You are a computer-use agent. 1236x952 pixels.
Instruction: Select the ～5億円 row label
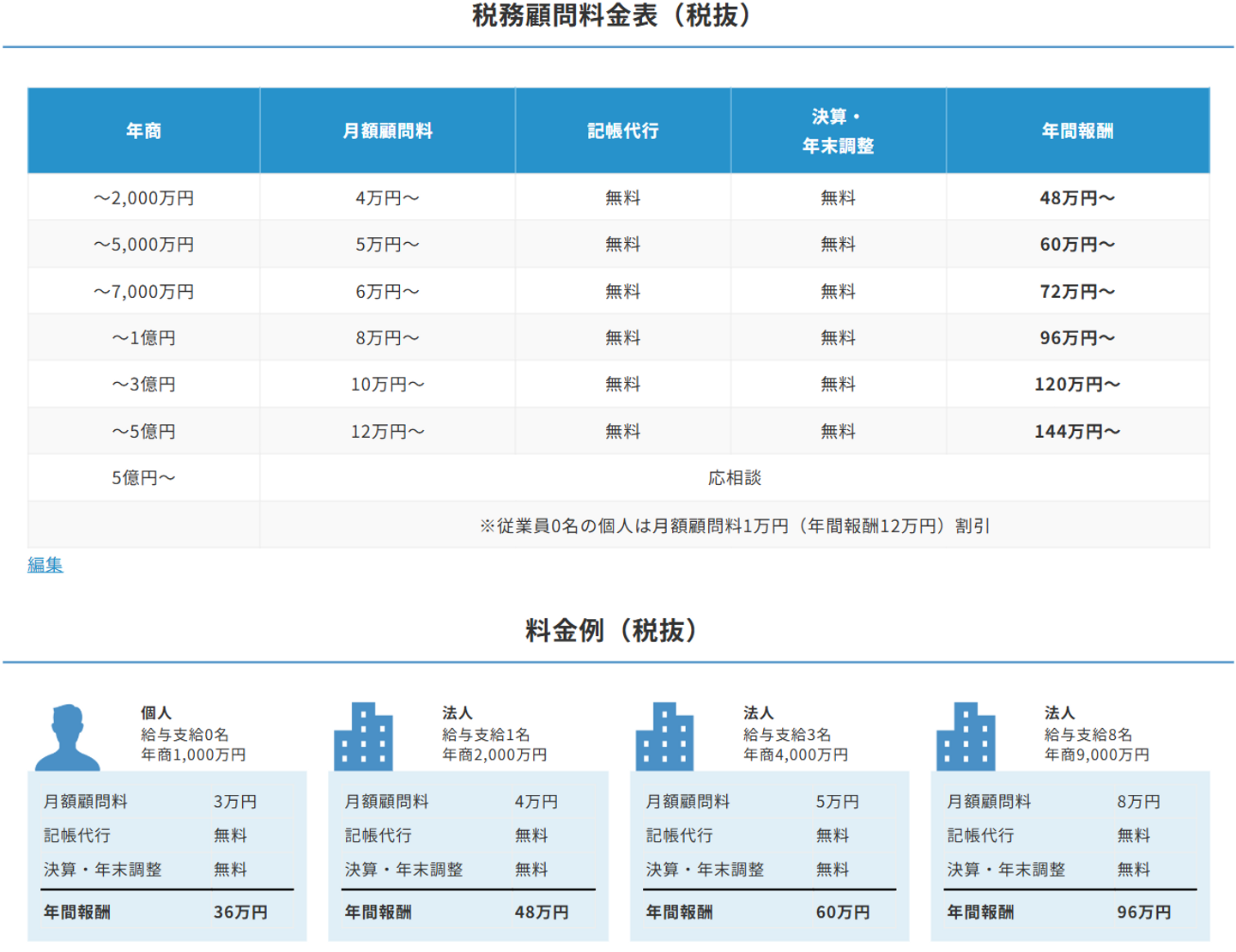tap(144, 432)
